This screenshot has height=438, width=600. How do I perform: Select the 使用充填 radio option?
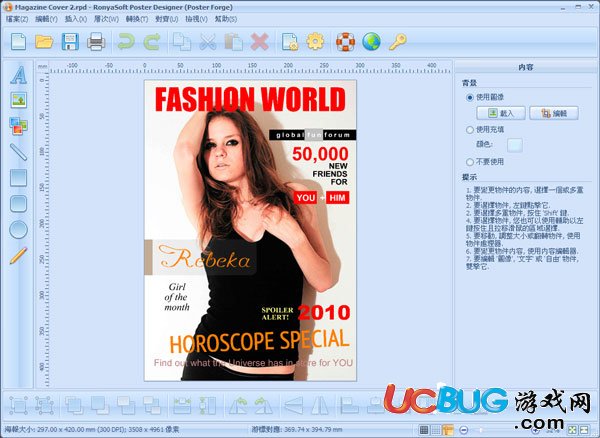point(470,130)
